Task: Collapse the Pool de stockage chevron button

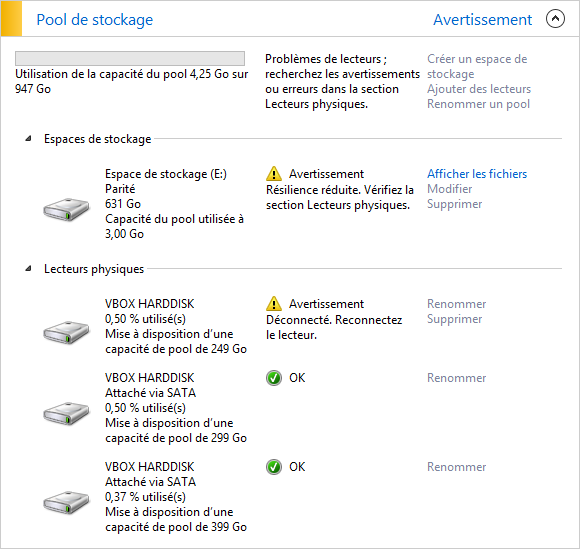Action: 555,19
